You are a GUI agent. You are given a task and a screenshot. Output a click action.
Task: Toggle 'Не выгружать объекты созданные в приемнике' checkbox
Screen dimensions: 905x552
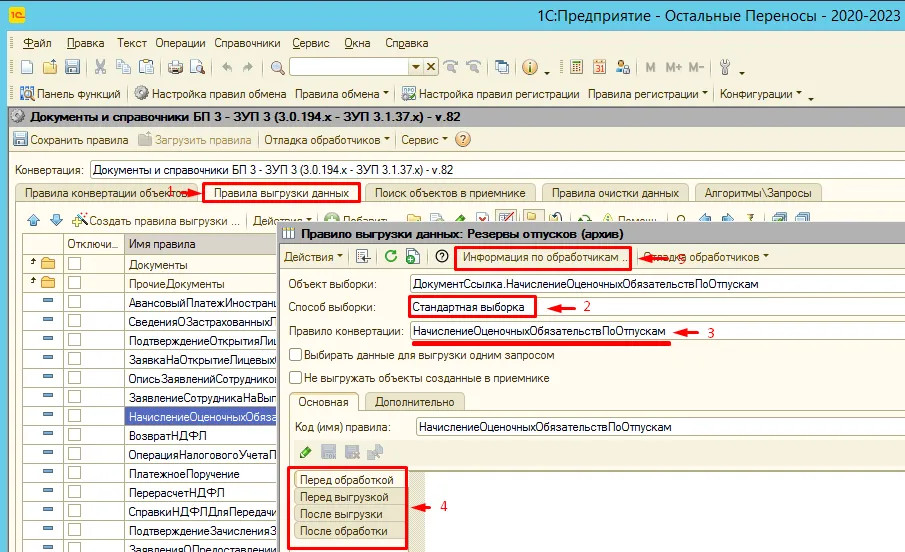[295, 378]
